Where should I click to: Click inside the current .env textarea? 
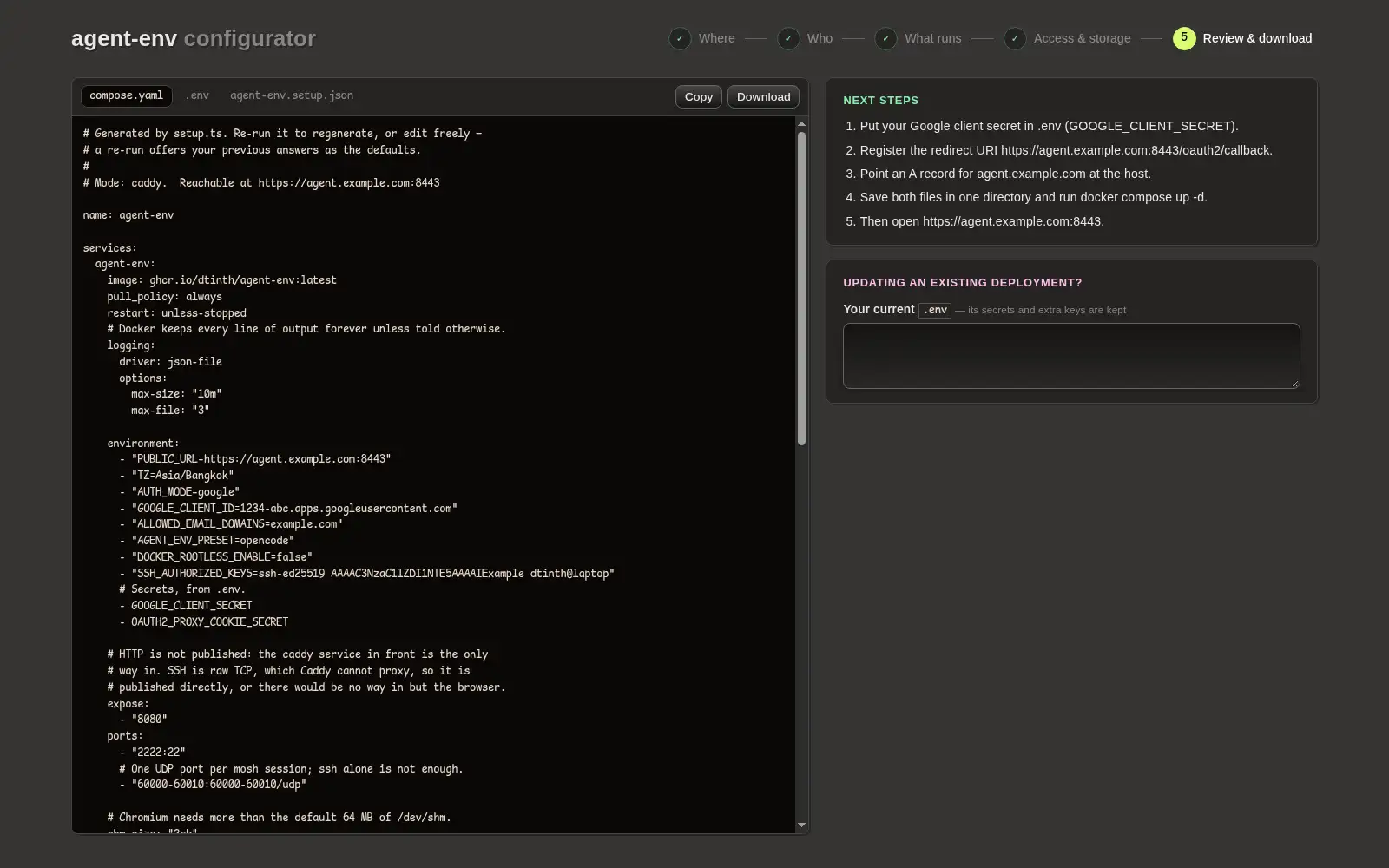1071,356
